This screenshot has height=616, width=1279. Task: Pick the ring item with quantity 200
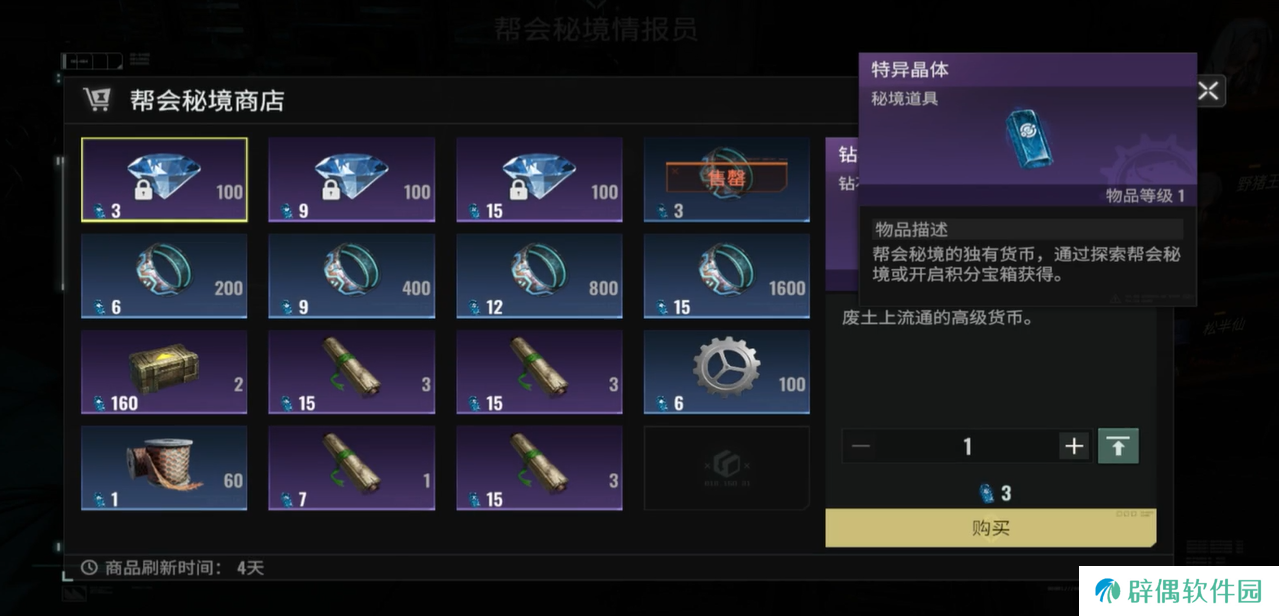pyautogui.click(x=164, y=276)
